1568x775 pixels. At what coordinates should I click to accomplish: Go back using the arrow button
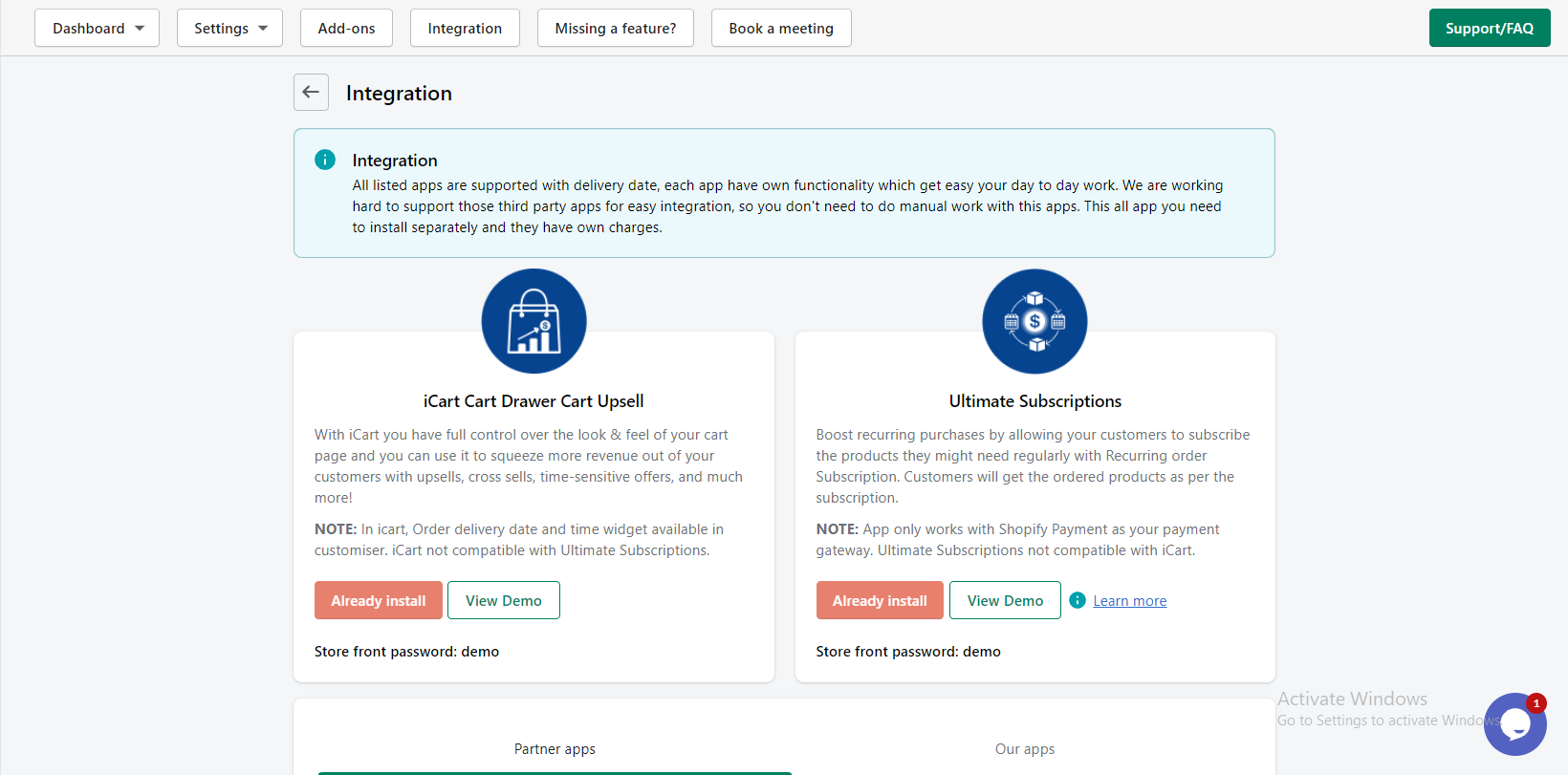point(311,93)
